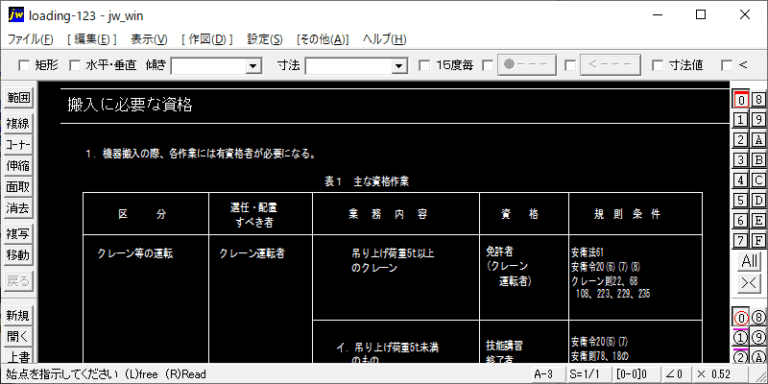This screenshot has width=768, height=384.
Task: Click the <--- arrow line button
Action: (x=610, y=65)
